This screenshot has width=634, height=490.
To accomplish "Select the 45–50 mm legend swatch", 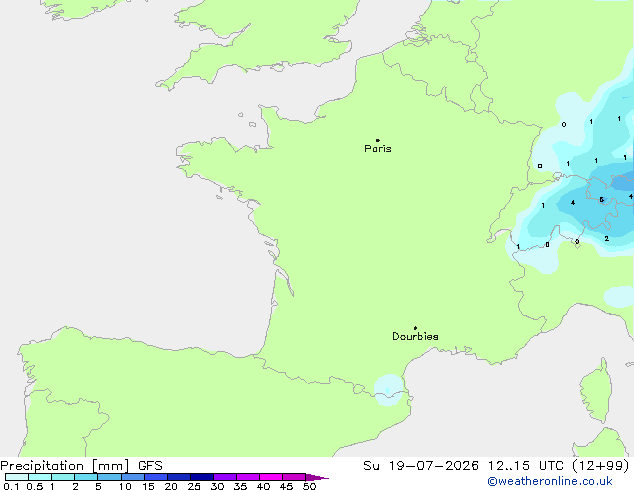I will (x=294, y=477).
